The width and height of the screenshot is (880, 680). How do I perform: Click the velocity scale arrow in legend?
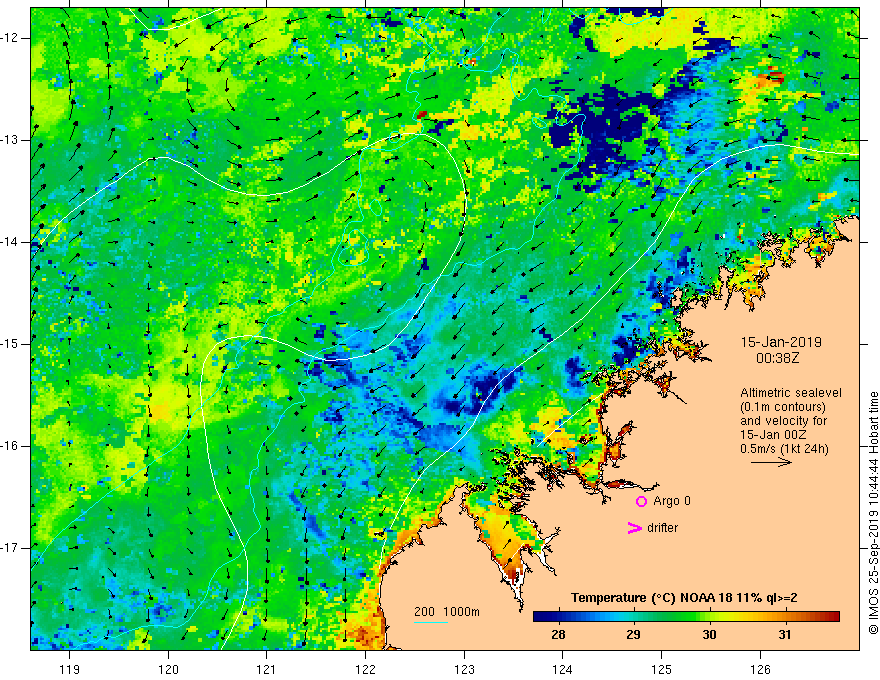[771, 462]
